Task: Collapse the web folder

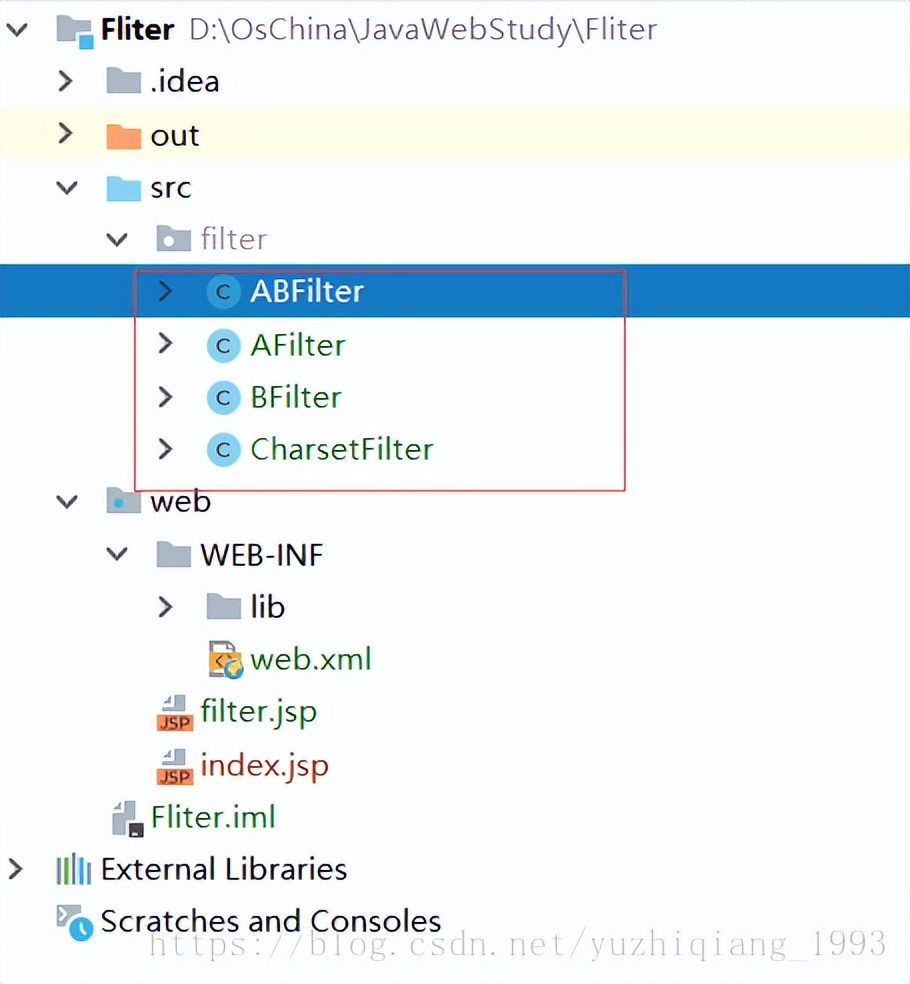Action: [67, 502]
